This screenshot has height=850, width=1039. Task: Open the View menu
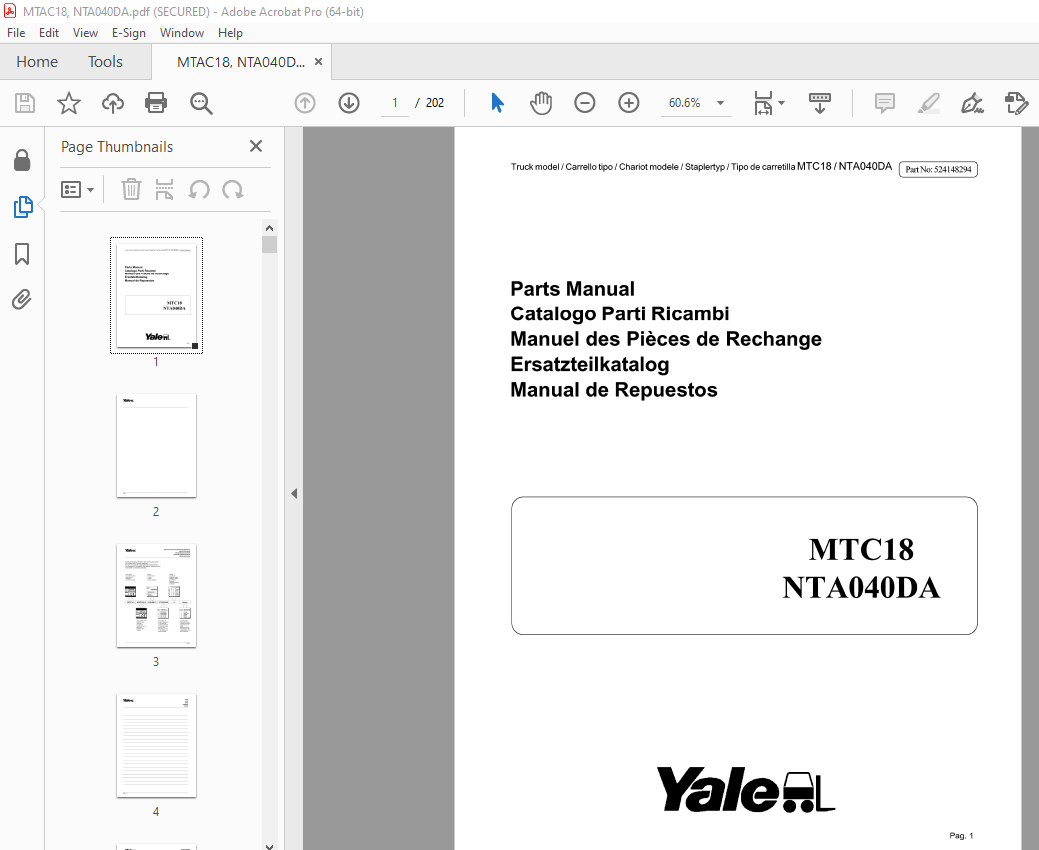85,32
